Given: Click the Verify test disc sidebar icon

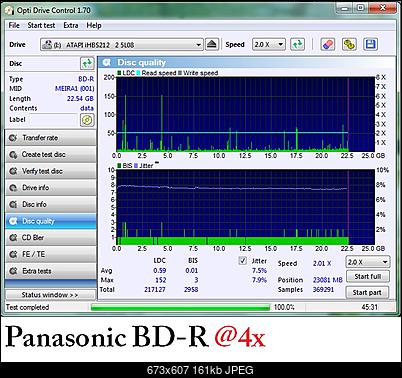Looking at the screenshot, I should (13, 171).
